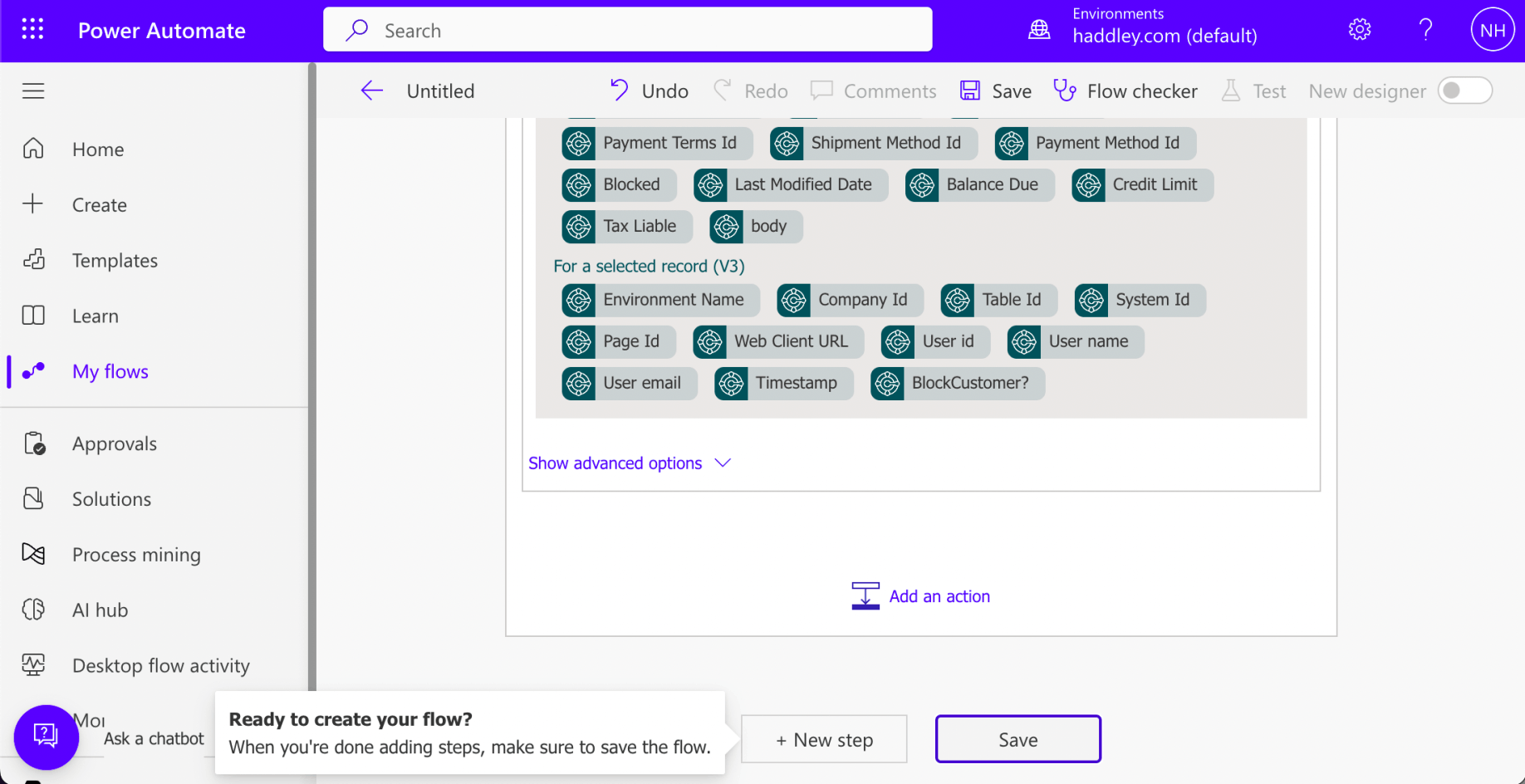Click the settings gear icon
1525x784 pixels.
pos(1360,30)
